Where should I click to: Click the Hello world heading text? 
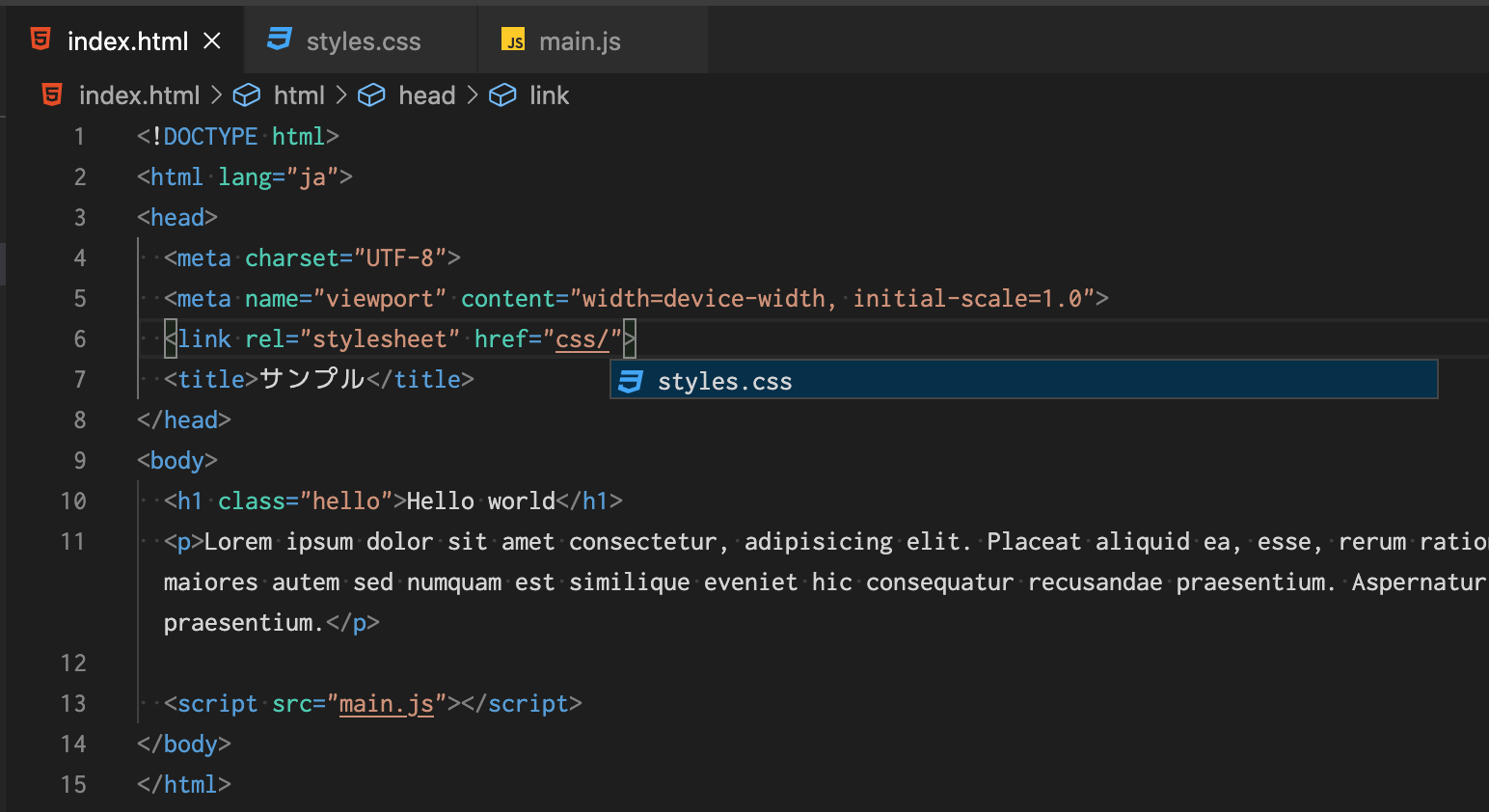point(481,501)
